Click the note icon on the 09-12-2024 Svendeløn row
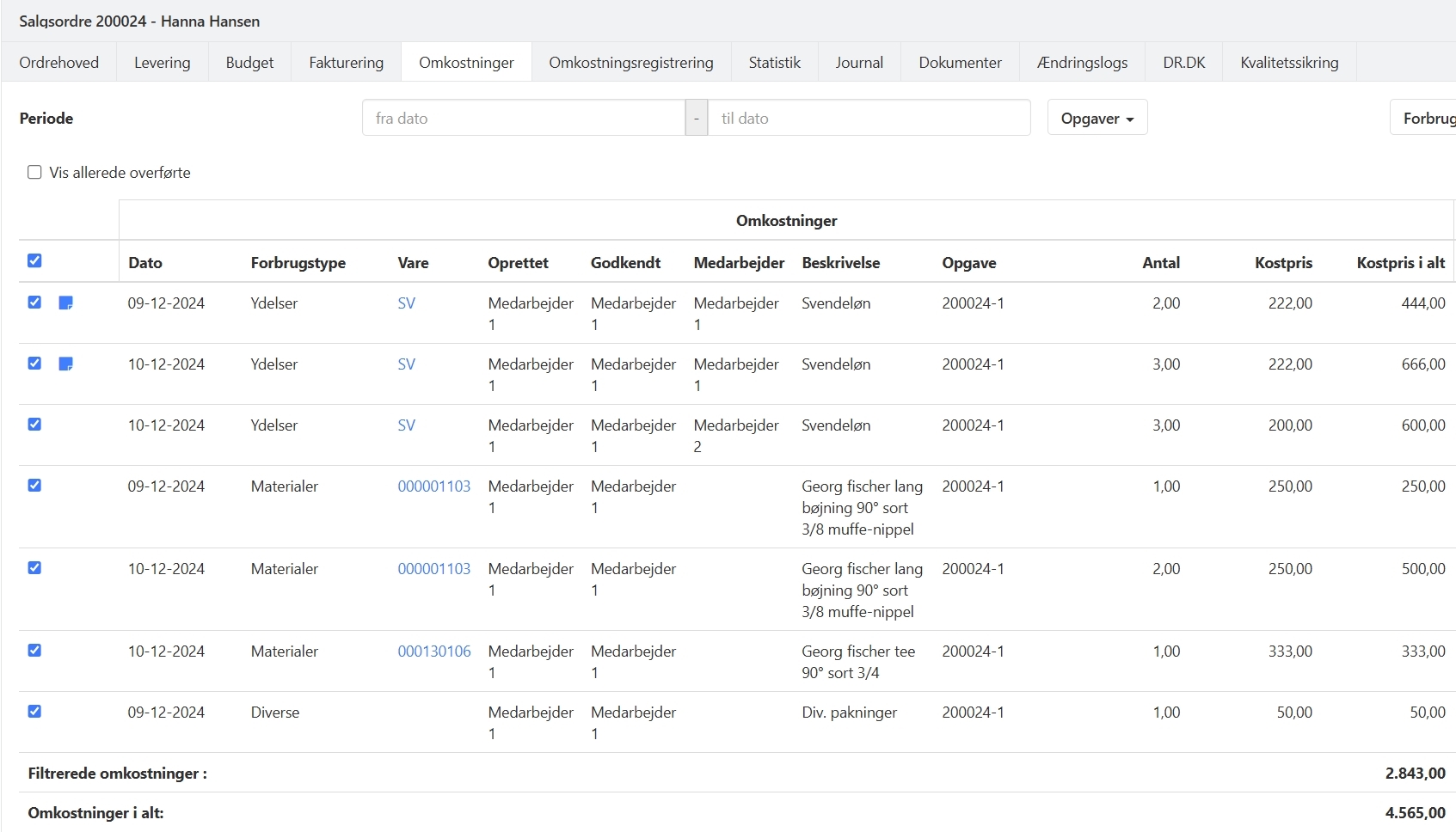This screenshot has width=1456, height=832. point(65,303)
